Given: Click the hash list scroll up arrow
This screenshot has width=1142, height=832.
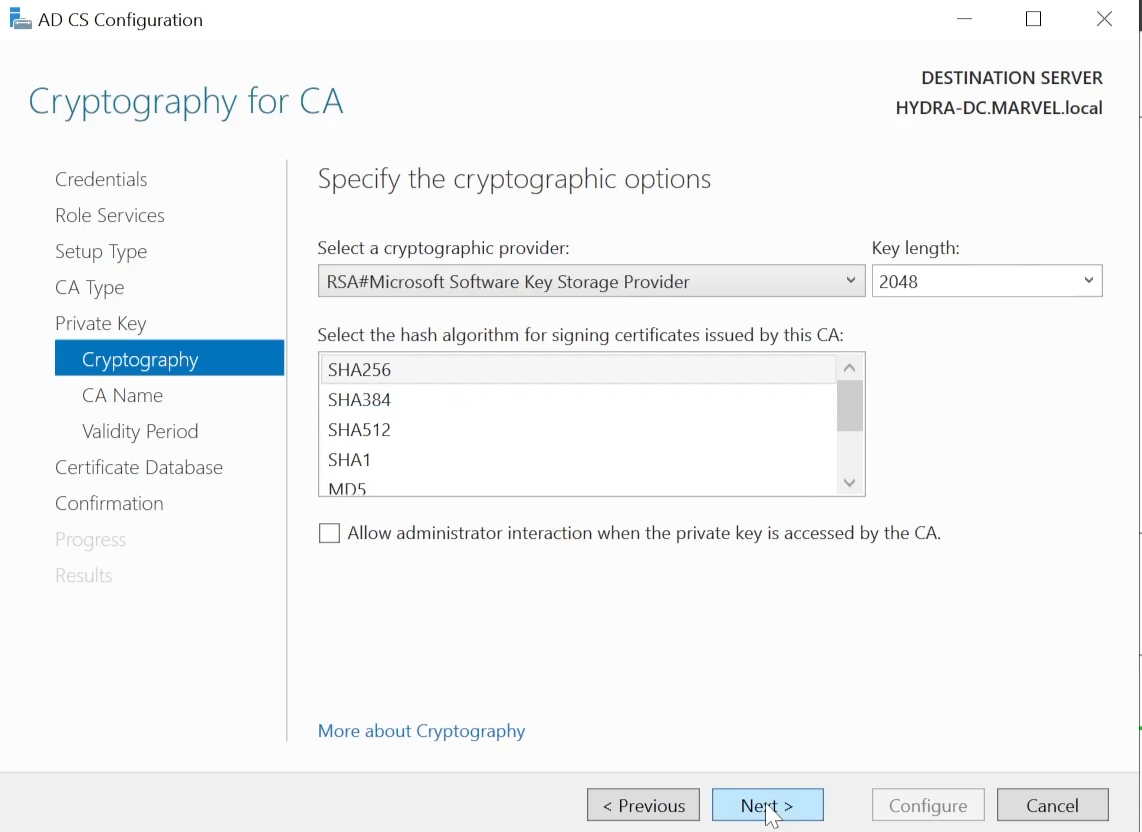Looking at the screenshot, I should pyautogui.click(x=849, y=368).
